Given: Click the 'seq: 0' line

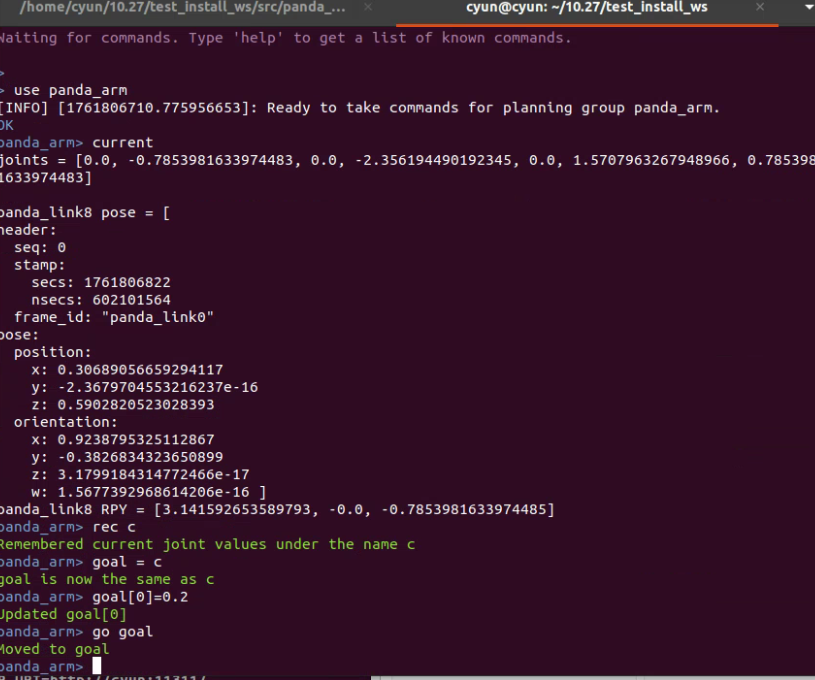Looking at the screenshot, I should [40, 247].
